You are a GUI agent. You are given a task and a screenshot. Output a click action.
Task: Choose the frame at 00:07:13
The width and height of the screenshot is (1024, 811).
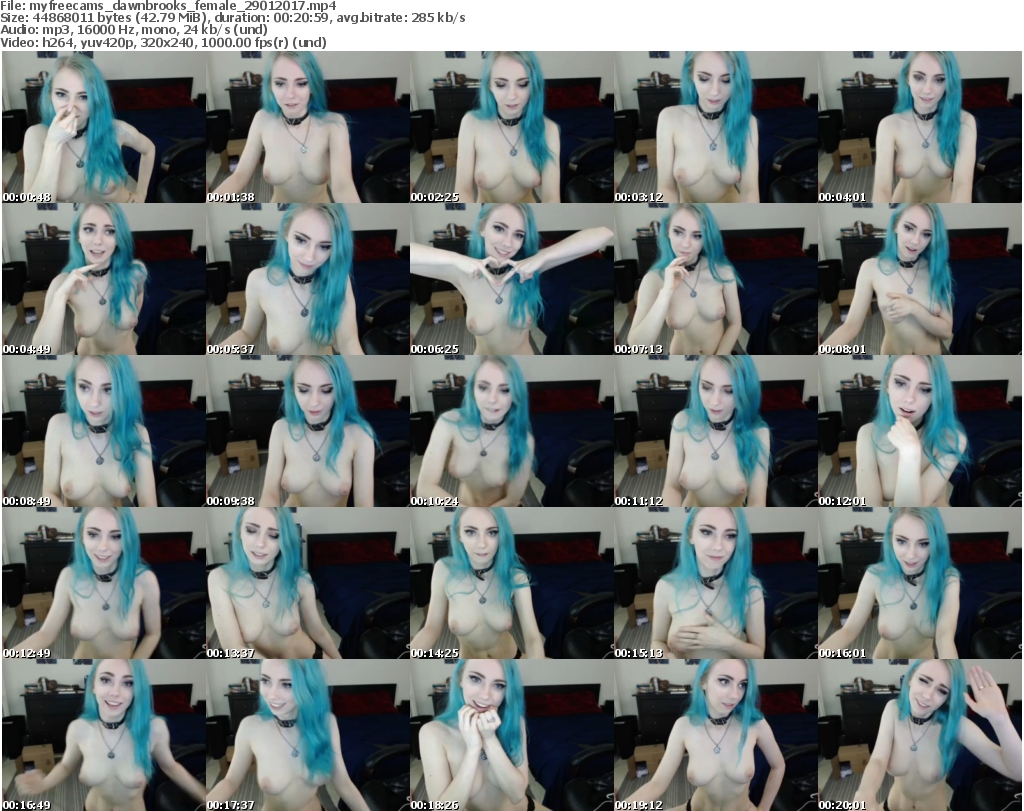pyautogui.click(x=716, y=279)
